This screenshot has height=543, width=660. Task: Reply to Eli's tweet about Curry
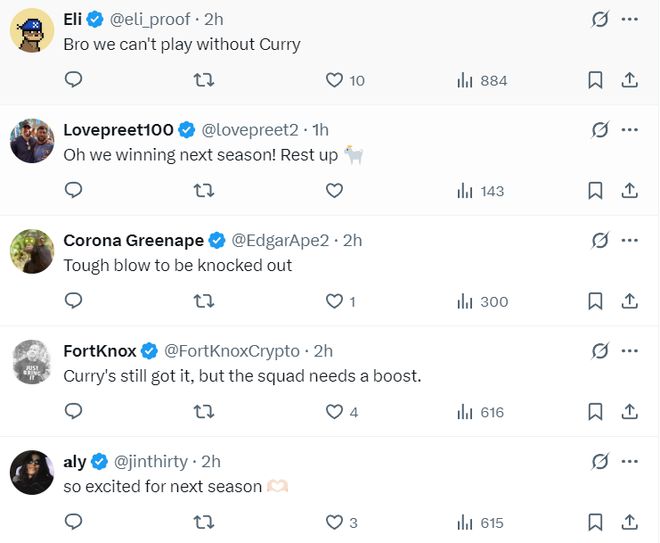click(x=73, y=80)
